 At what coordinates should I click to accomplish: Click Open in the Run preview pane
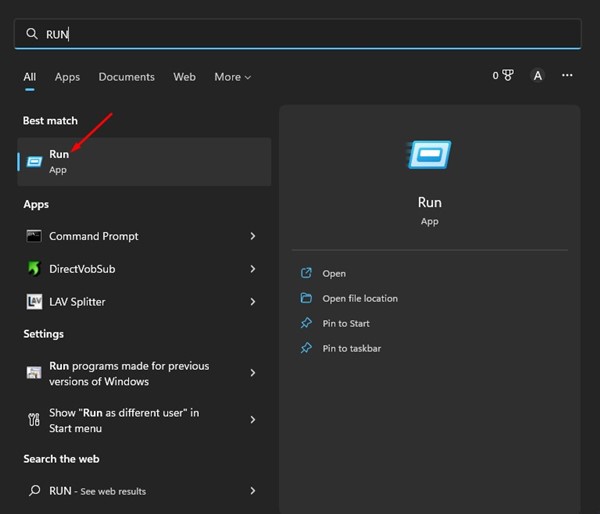click(333, 273)
